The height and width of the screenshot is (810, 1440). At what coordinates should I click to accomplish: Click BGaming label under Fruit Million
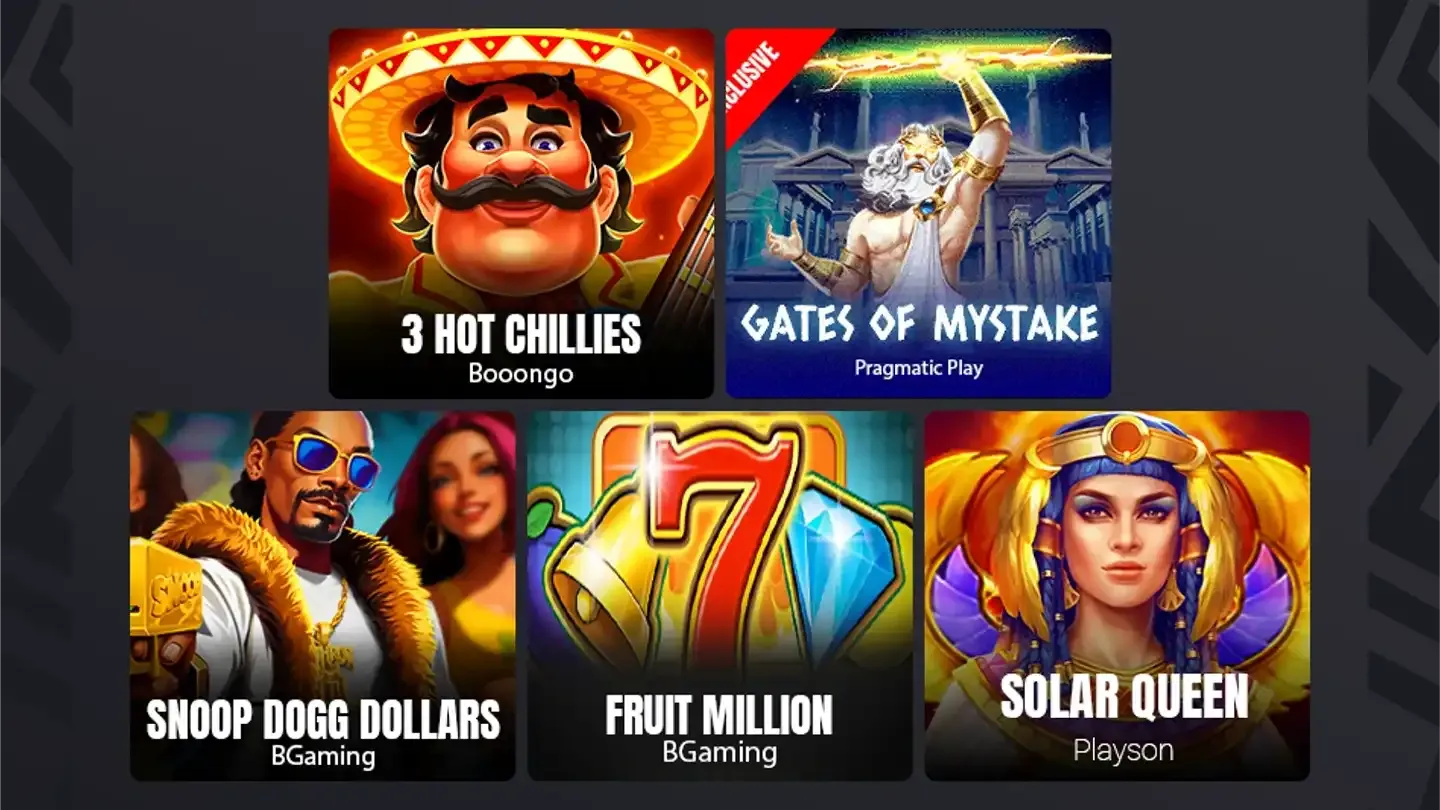[720, 751]
